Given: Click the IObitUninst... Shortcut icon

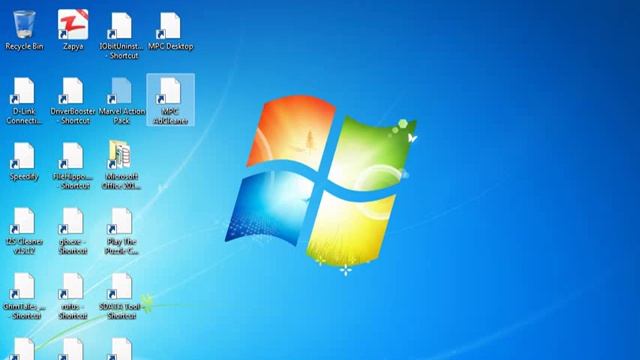Looking at the screenshot, I should click(121, 35).
